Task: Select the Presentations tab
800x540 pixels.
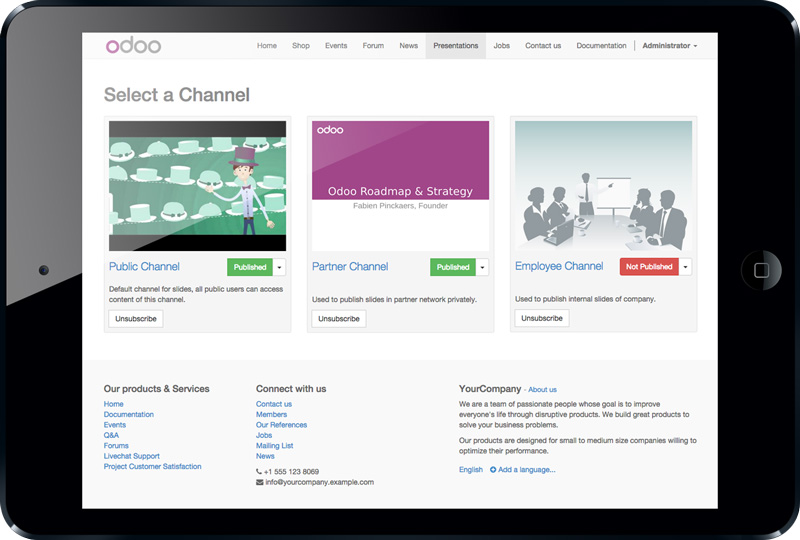Action: tap(456, 45)
